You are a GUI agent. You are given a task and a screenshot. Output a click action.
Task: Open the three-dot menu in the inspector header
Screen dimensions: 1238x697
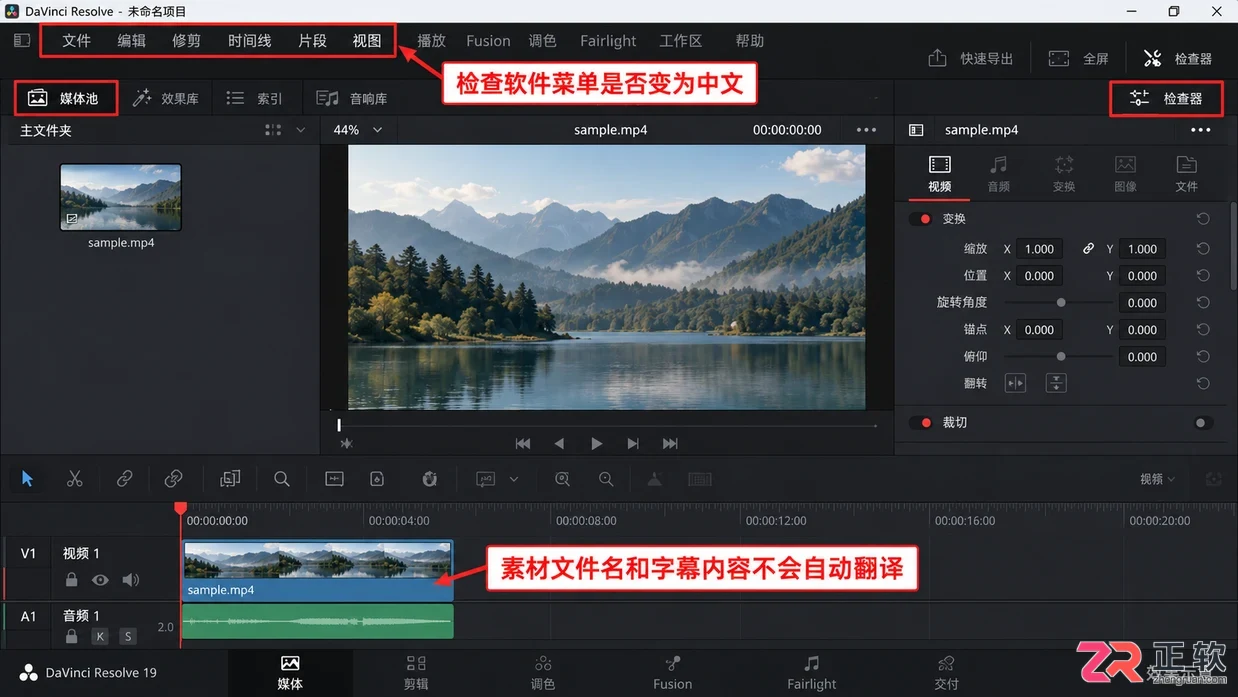tap(1201, 130)
